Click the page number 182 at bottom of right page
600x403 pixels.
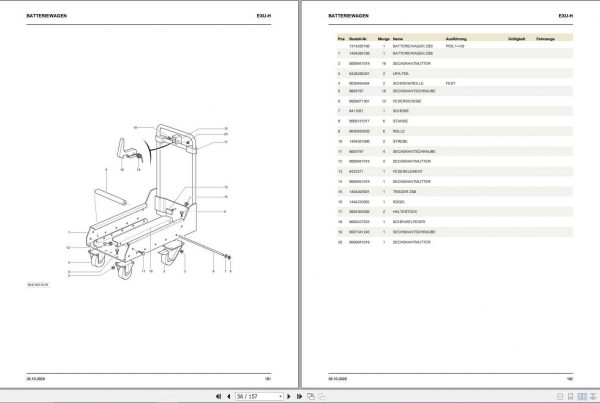(x=570, y=379)
